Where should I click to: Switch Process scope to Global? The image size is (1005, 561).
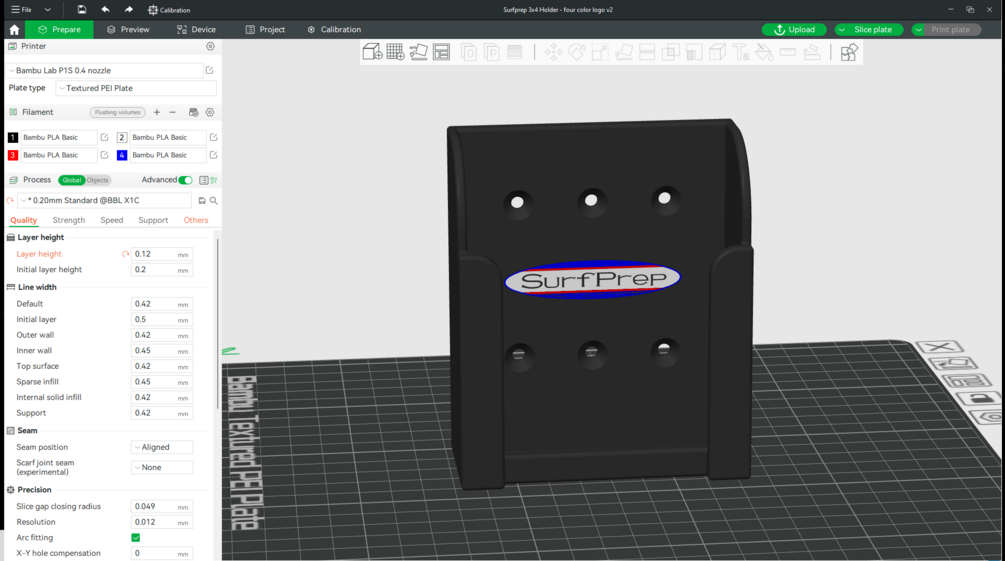coord(72,180)
